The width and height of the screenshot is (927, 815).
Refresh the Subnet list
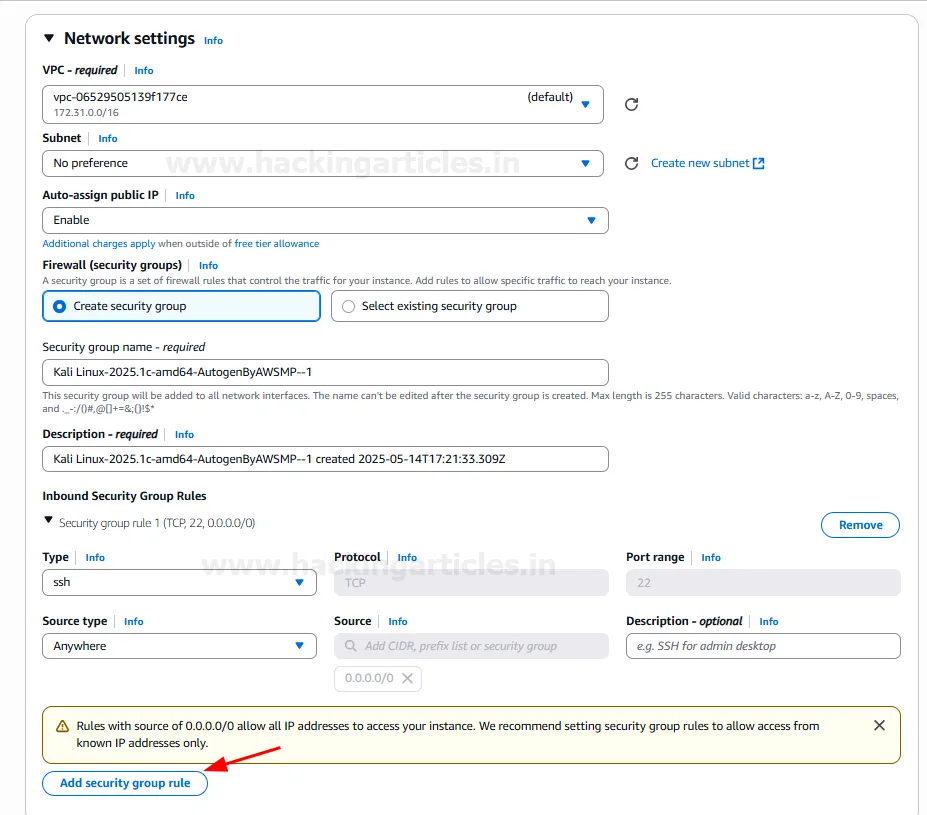pos(631,163)
